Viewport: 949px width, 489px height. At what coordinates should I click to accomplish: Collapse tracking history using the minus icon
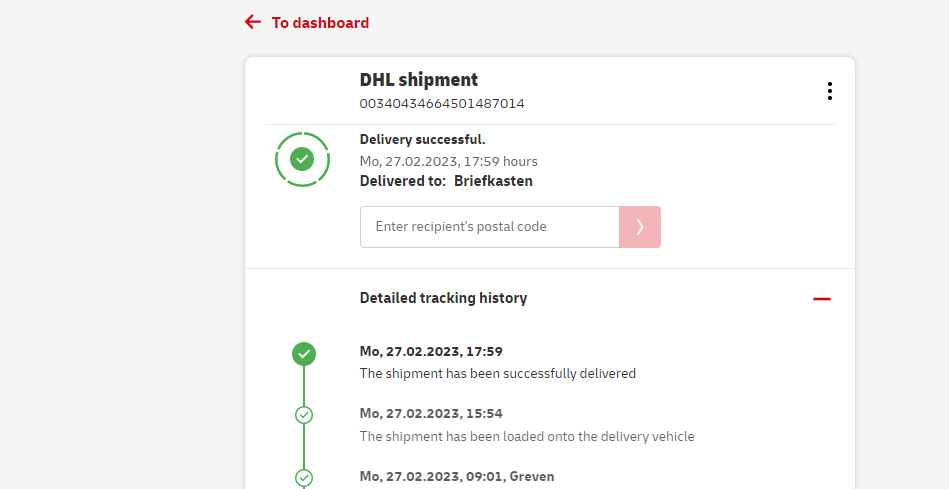pos(822,299)
